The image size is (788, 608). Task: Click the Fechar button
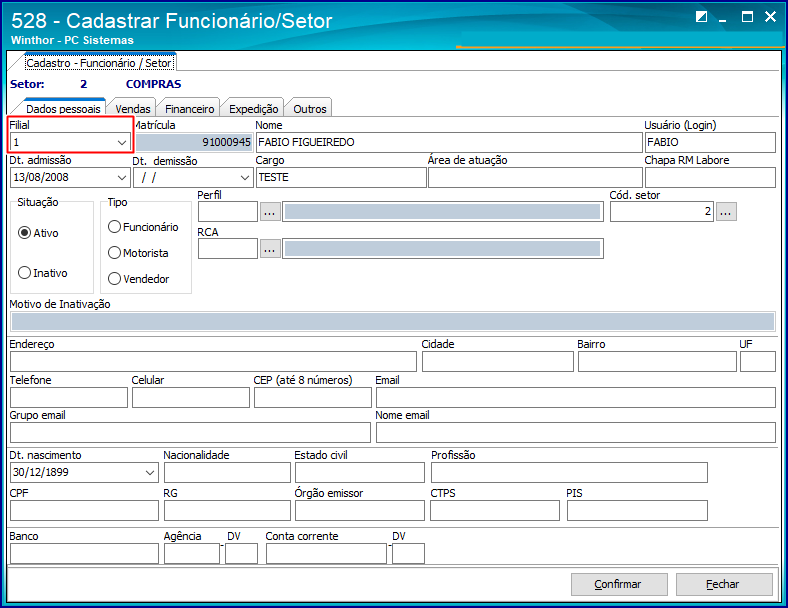[724, 584]
